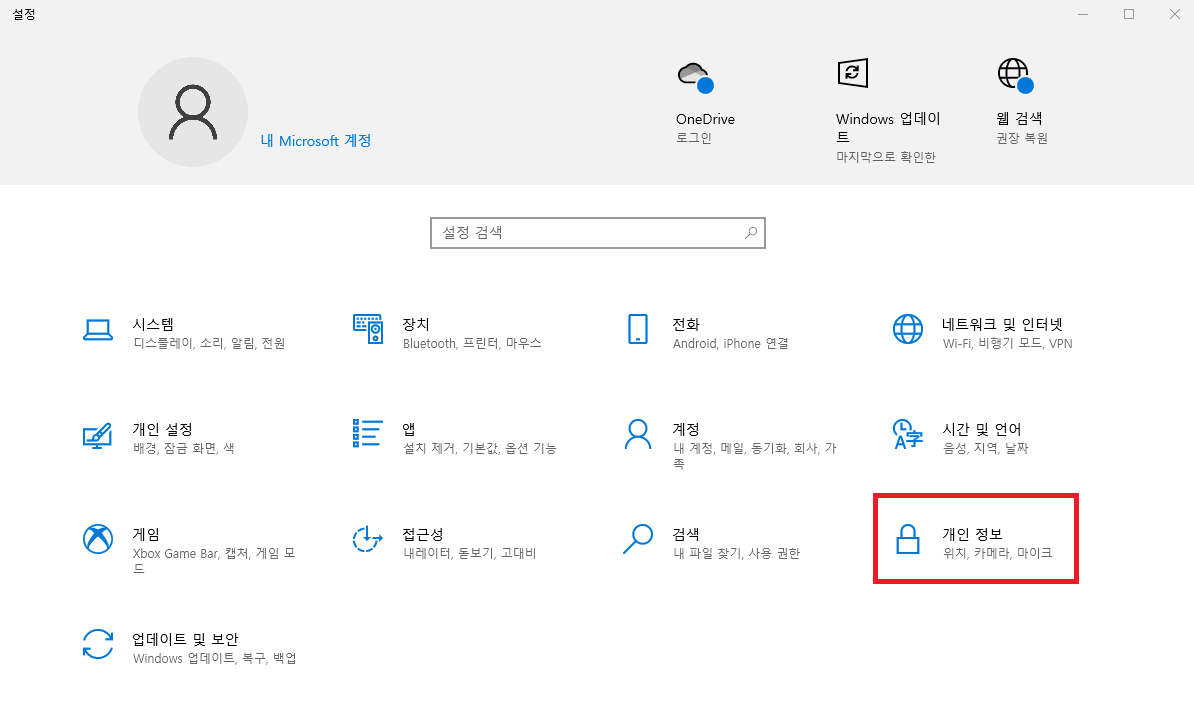Open the 시스템 laptop icon

[x=97, y=330]
